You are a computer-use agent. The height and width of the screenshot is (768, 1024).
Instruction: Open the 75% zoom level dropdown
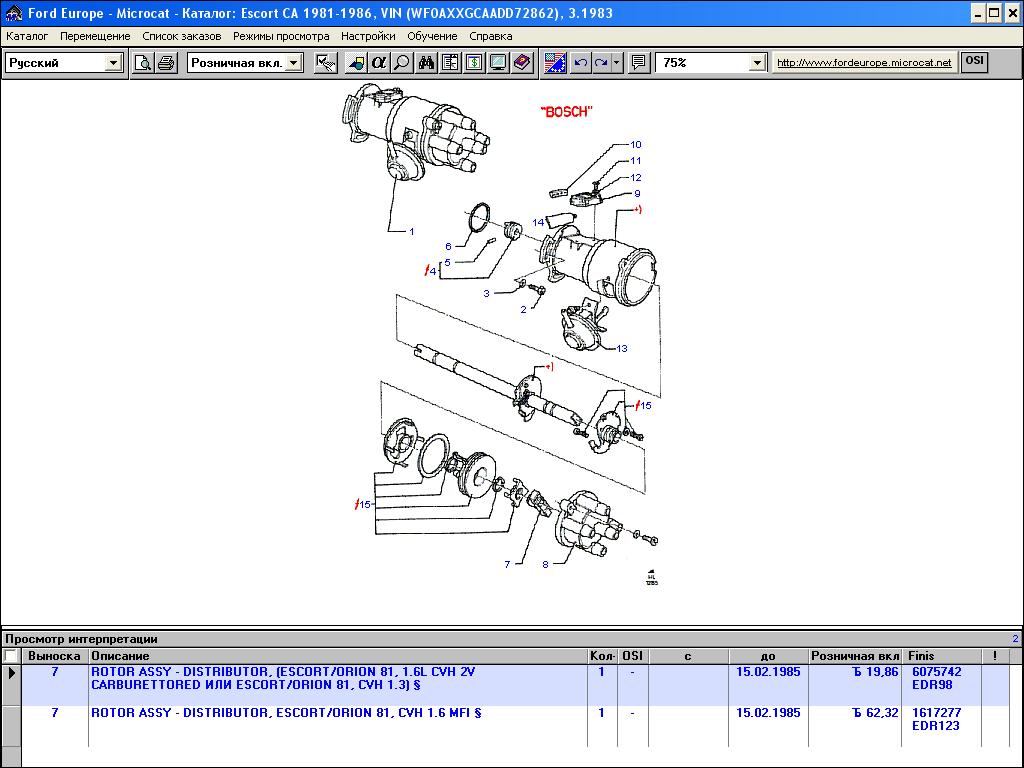pos(757,63)
